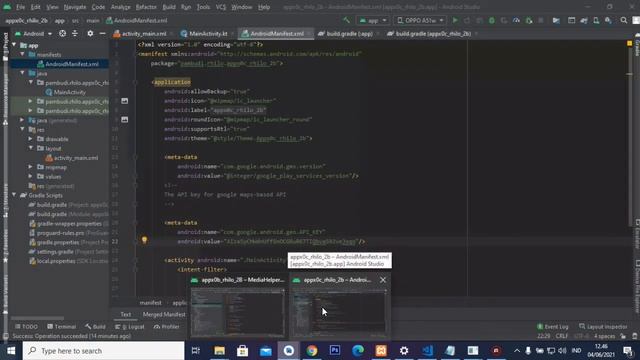Click the Collapse All icon in Project panel

[x=75, y=34]
